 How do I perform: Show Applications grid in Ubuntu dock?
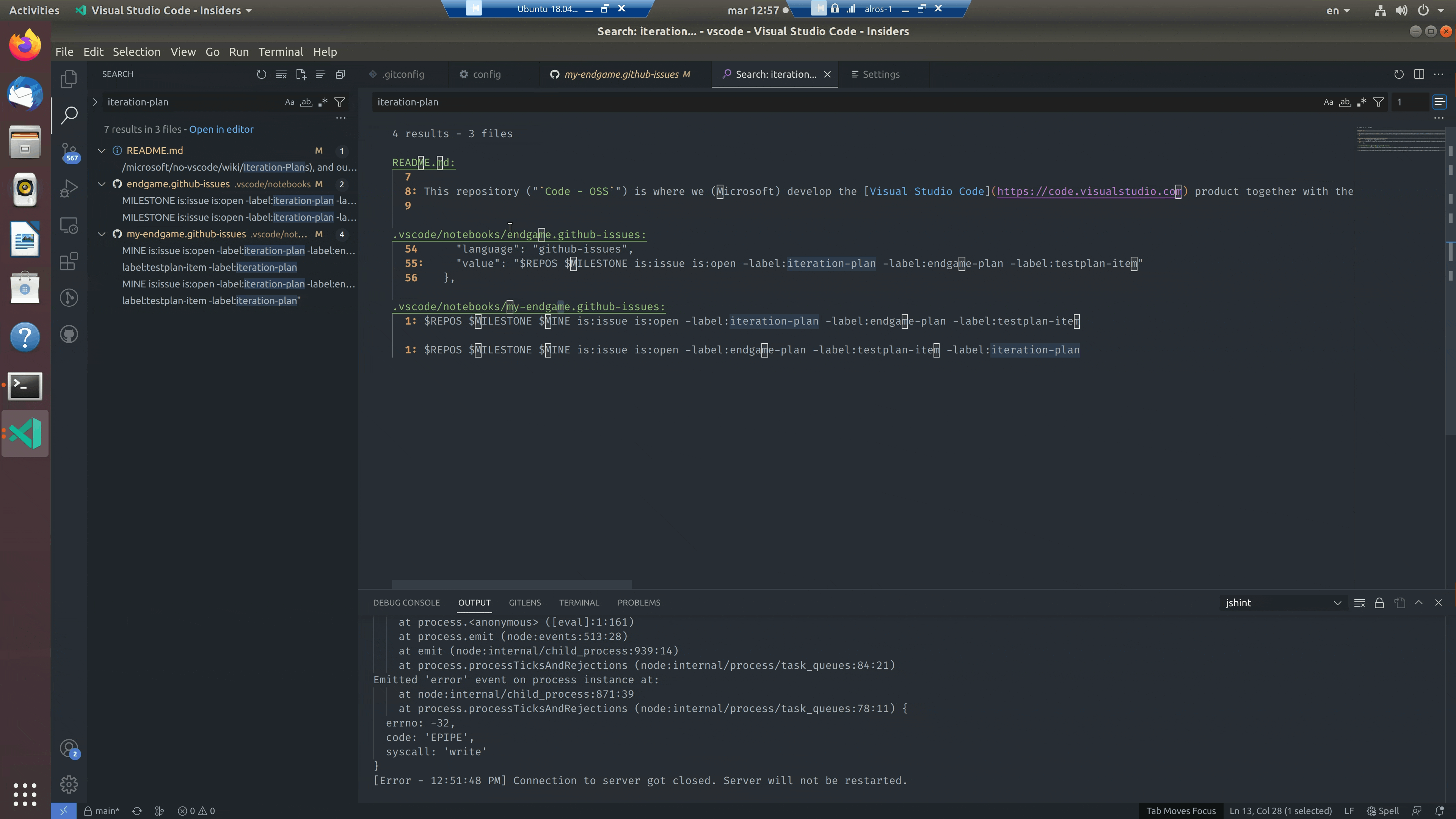pyautogui.click(x=25, y=794)
